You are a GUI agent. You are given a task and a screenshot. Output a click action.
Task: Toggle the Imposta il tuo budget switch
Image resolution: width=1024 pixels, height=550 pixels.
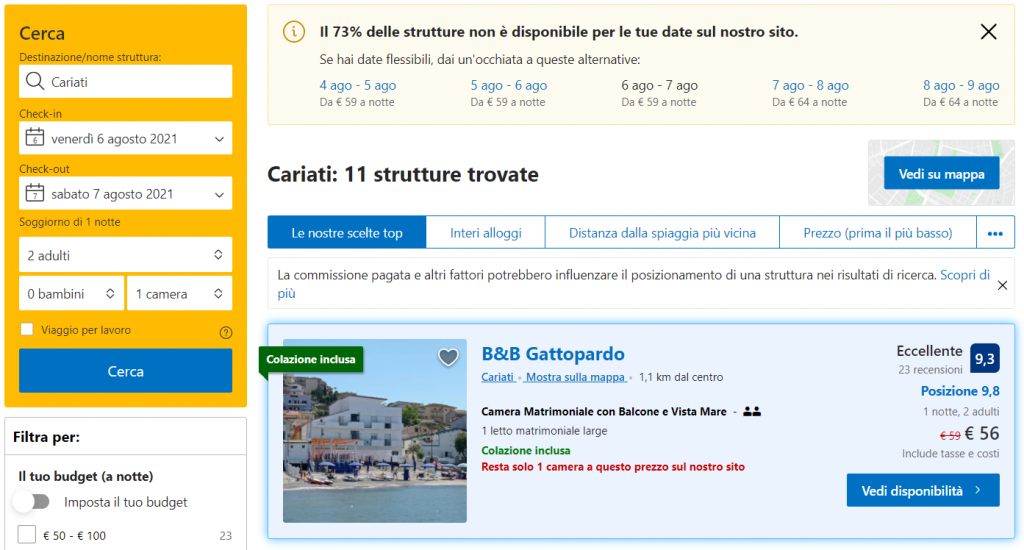pyautogui.click(x=32, y=502)
